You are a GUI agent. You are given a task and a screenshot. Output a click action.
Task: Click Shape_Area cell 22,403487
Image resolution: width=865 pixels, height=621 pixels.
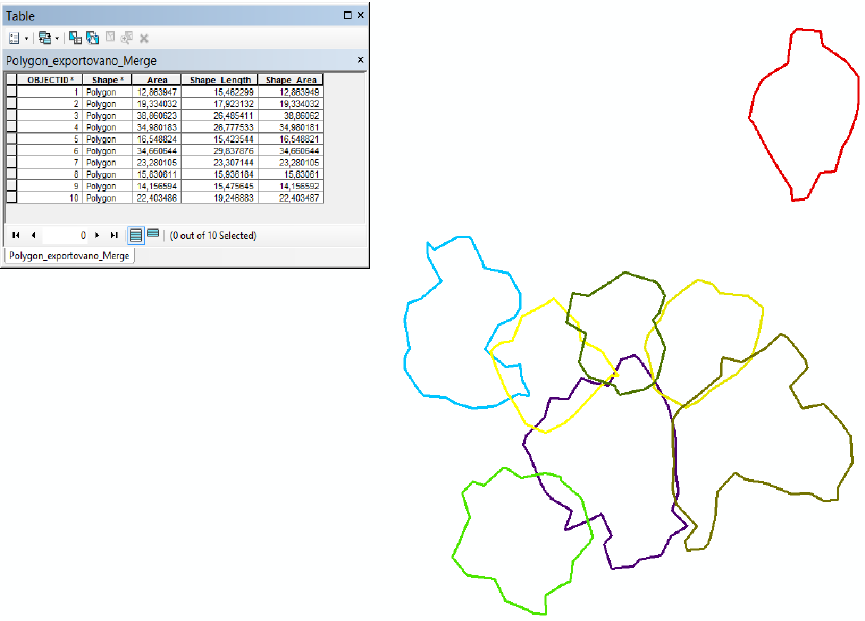[x=291, y=198]
